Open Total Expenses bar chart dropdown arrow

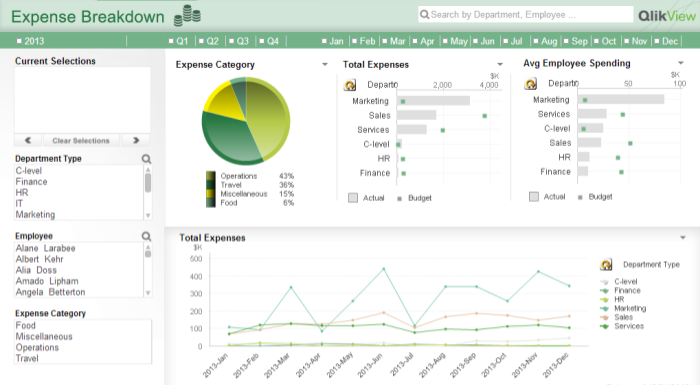pyautogui.click(x=500, y=65)
